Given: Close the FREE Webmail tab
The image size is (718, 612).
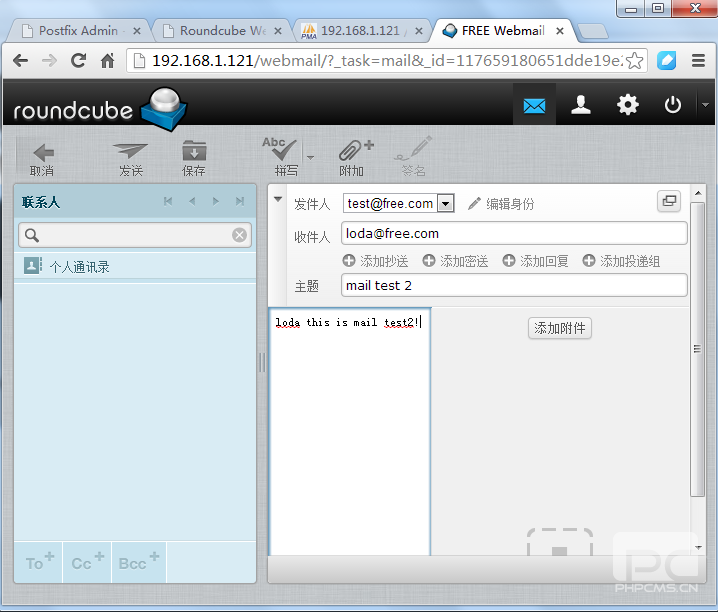Looking at the screenshot, I should pos(560,31).
